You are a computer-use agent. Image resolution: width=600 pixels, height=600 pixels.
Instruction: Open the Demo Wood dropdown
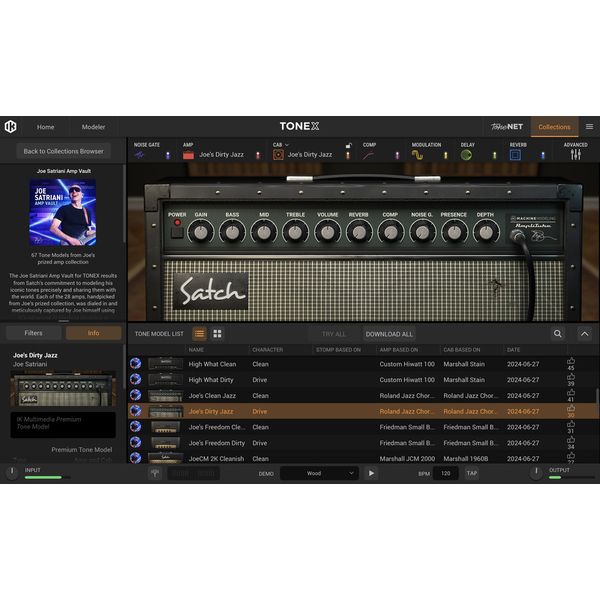(x=320, y=473)
